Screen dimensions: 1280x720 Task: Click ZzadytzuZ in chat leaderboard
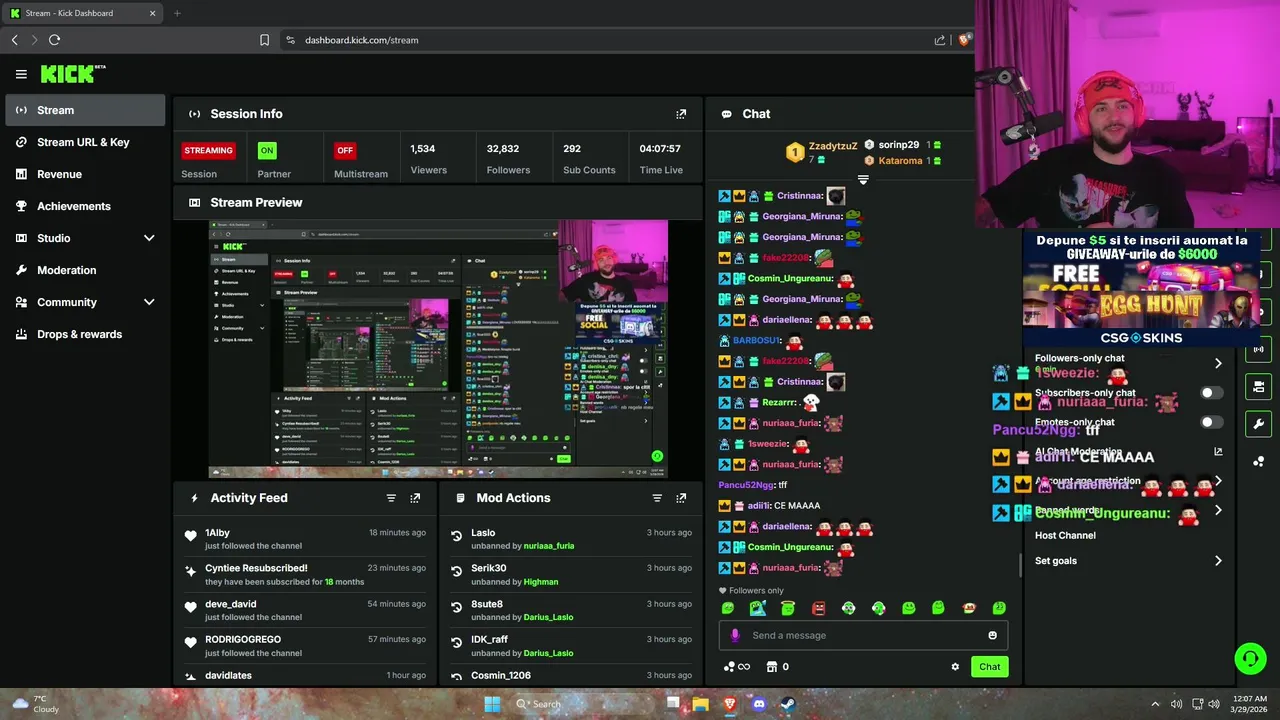click(833, 146)
